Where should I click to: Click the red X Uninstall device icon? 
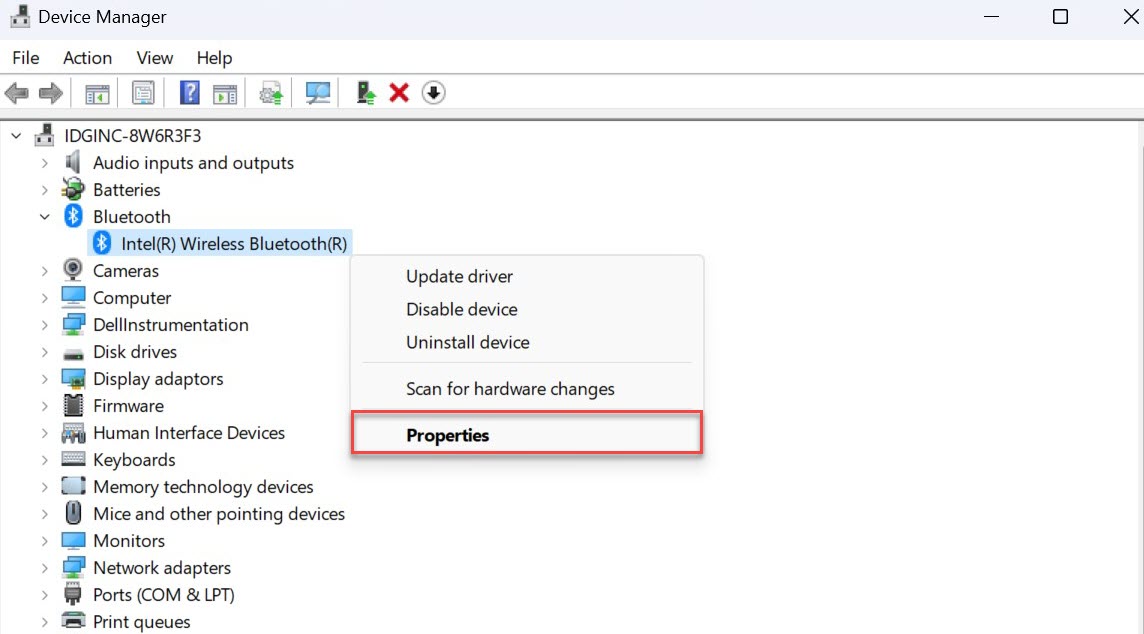coord(399,93)
